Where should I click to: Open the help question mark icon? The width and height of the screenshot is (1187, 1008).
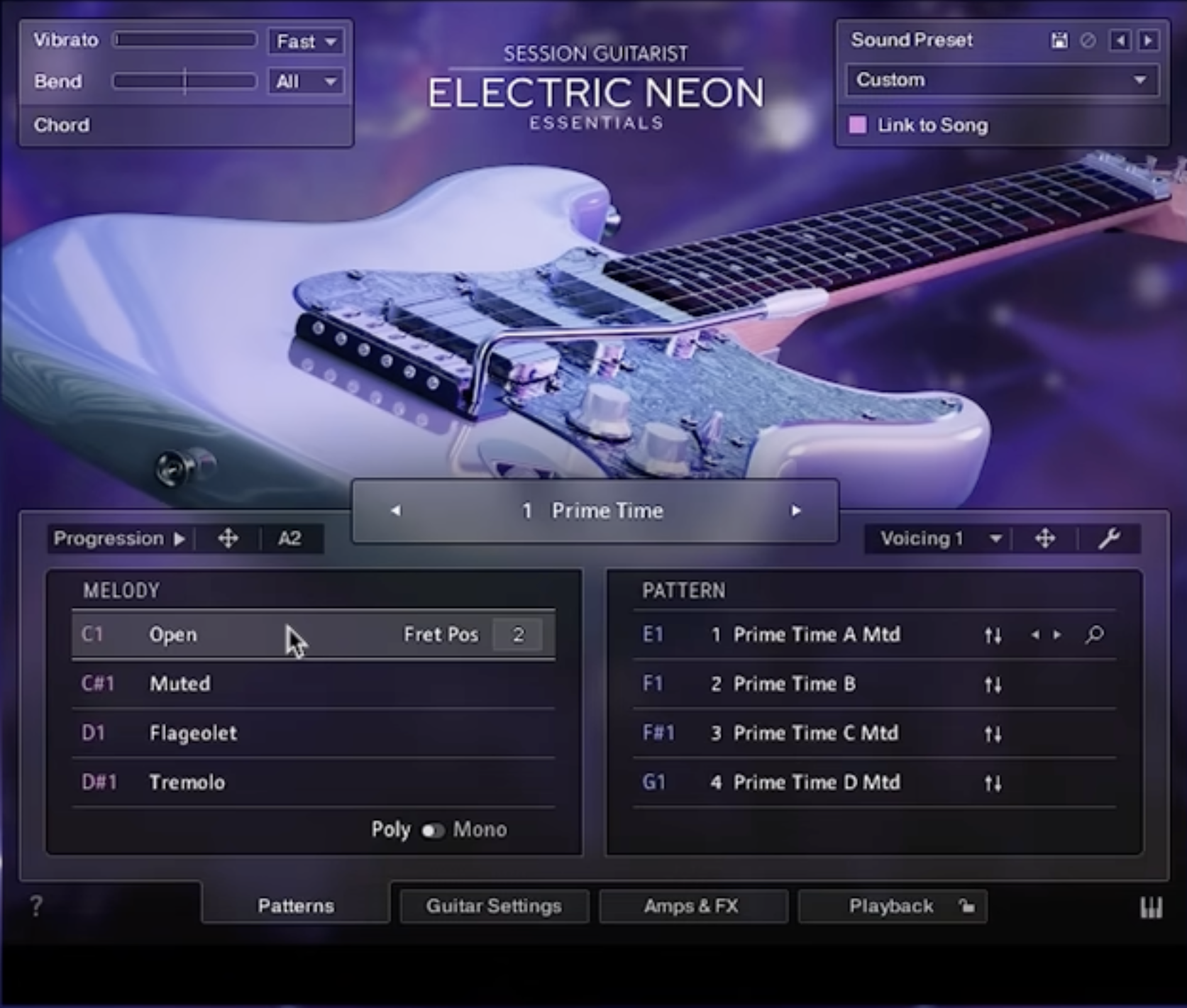click(x=36, y=906)
